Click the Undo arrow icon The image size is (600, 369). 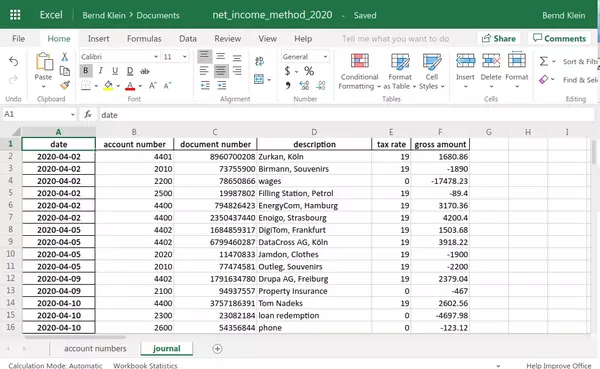pos(13,61)
